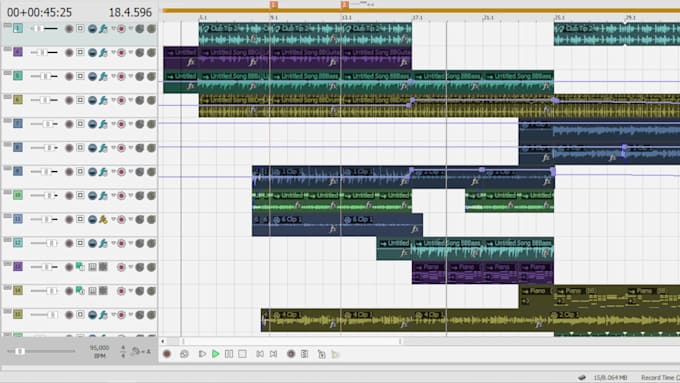
Task: Jump to the end of the project
Action: coord(273,354)
